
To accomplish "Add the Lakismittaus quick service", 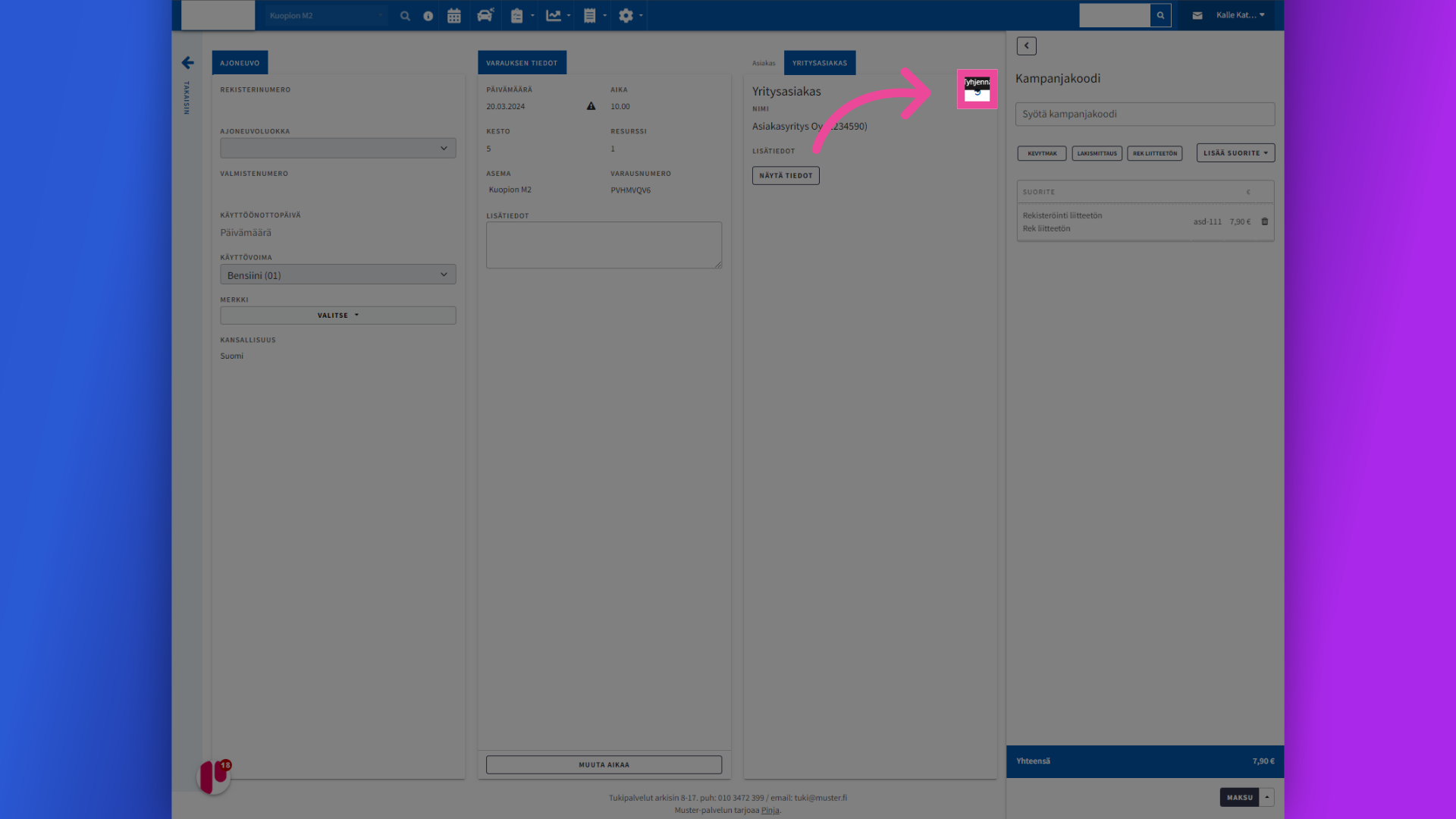I will [x=1097, y=153].
